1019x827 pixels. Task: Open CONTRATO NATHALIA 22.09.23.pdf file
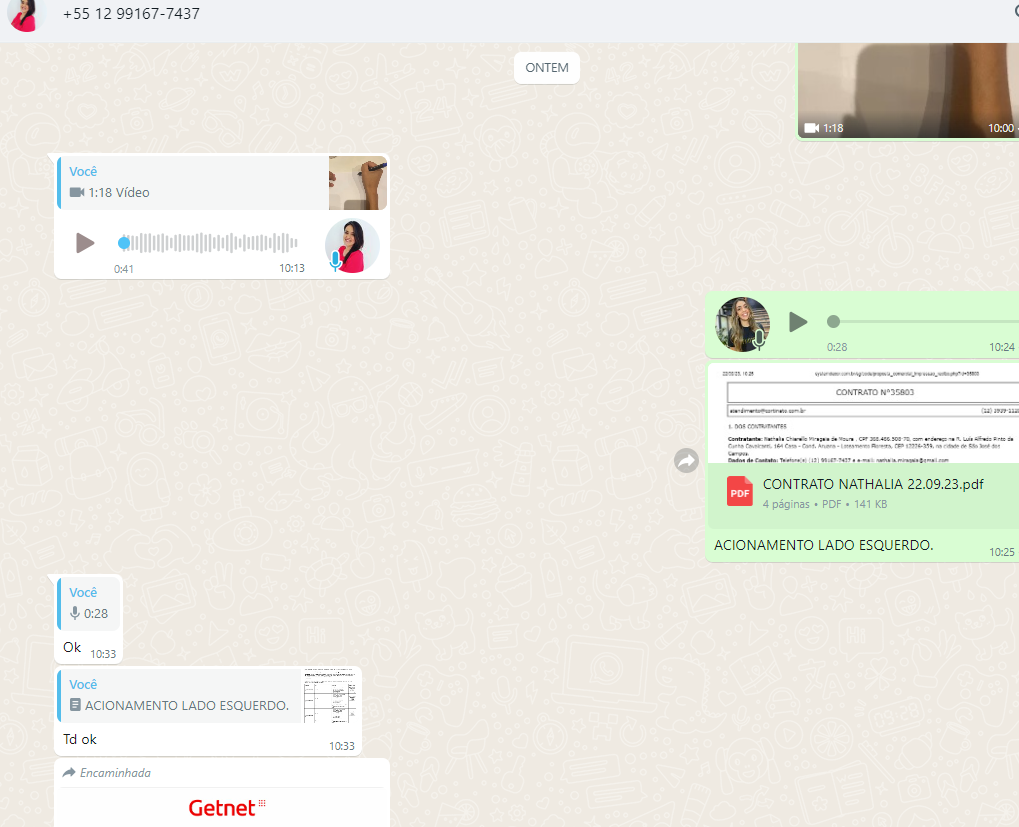coord(873,484)
